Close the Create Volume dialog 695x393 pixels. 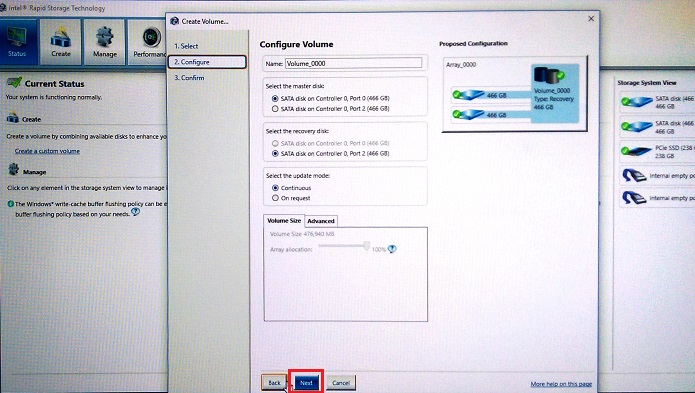point(591,19)
